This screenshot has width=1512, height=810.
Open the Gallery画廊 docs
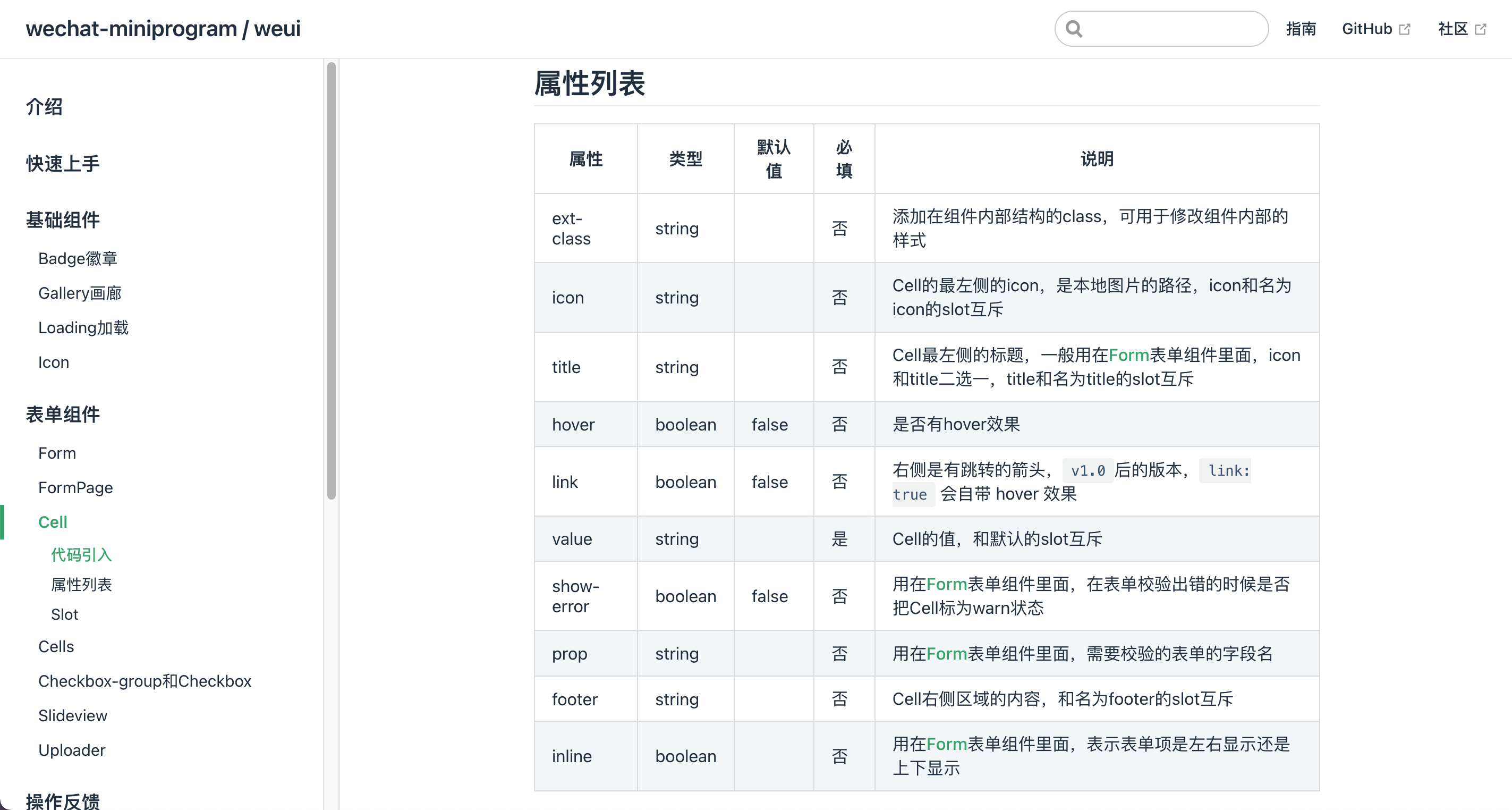pyautogui.click(x=80, y=293)
